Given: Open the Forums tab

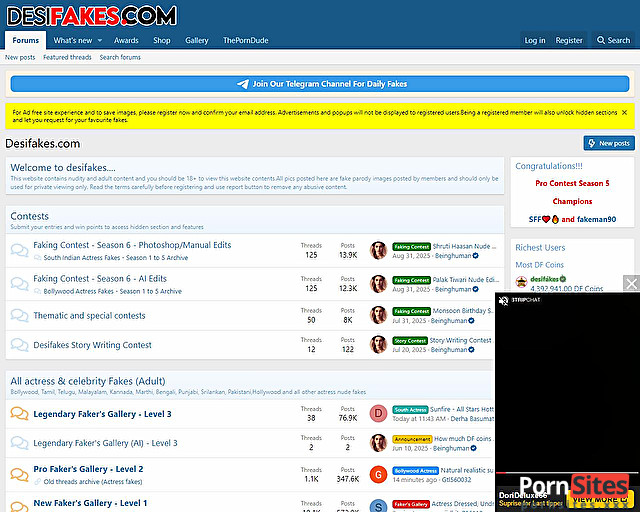Looking at the screenshot, I should tap(25, 40).
